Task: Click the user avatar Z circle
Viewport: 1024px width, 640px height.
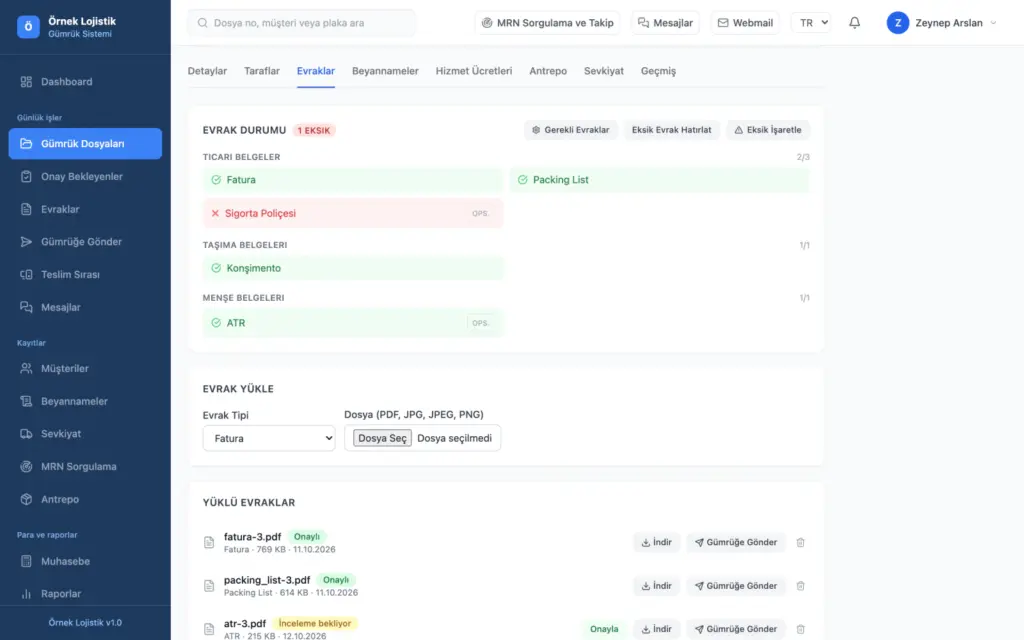Action: click(x=898, y=23)
